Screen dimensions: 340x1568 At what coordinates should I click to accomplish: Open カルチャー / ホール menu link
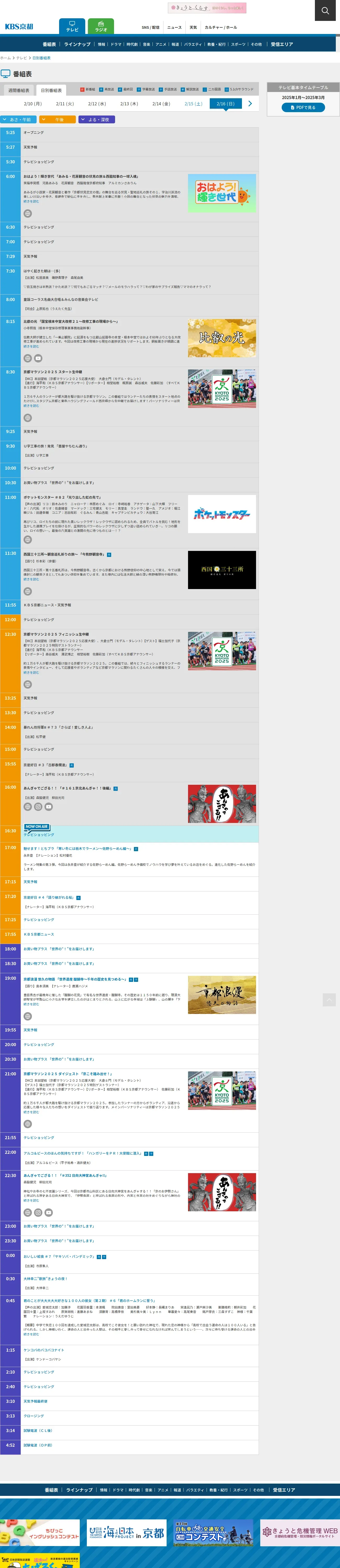click(220, 27)
